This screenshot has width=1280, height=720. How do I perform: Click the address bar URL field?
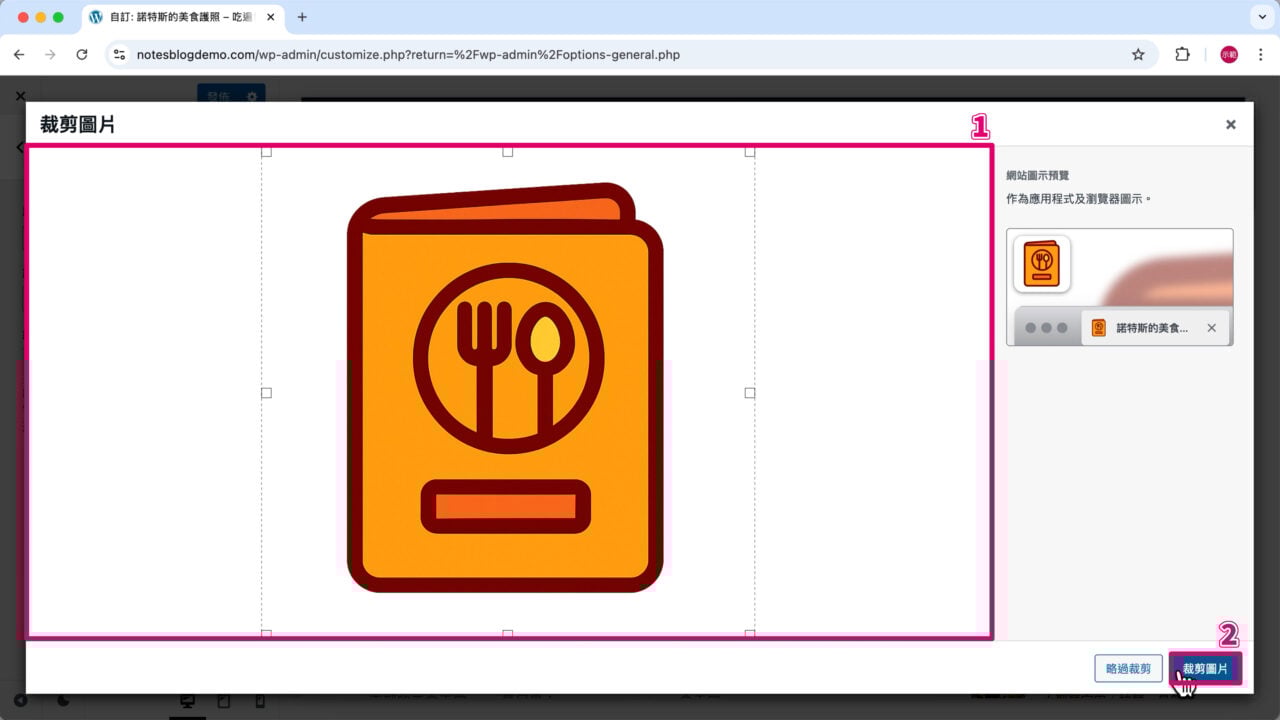[x=600, y=55]
